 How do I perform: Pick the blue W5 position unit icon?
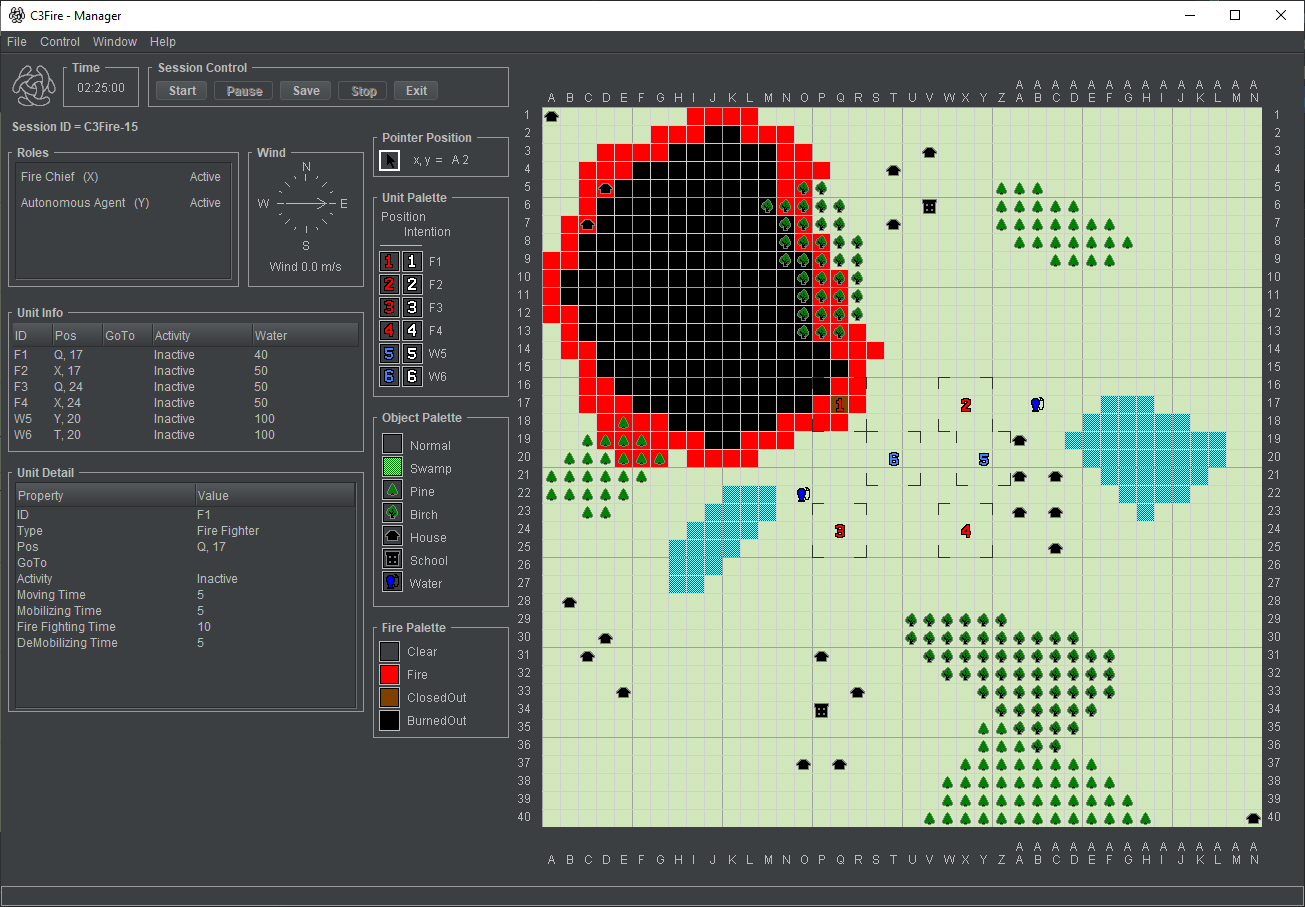[390, 353]
